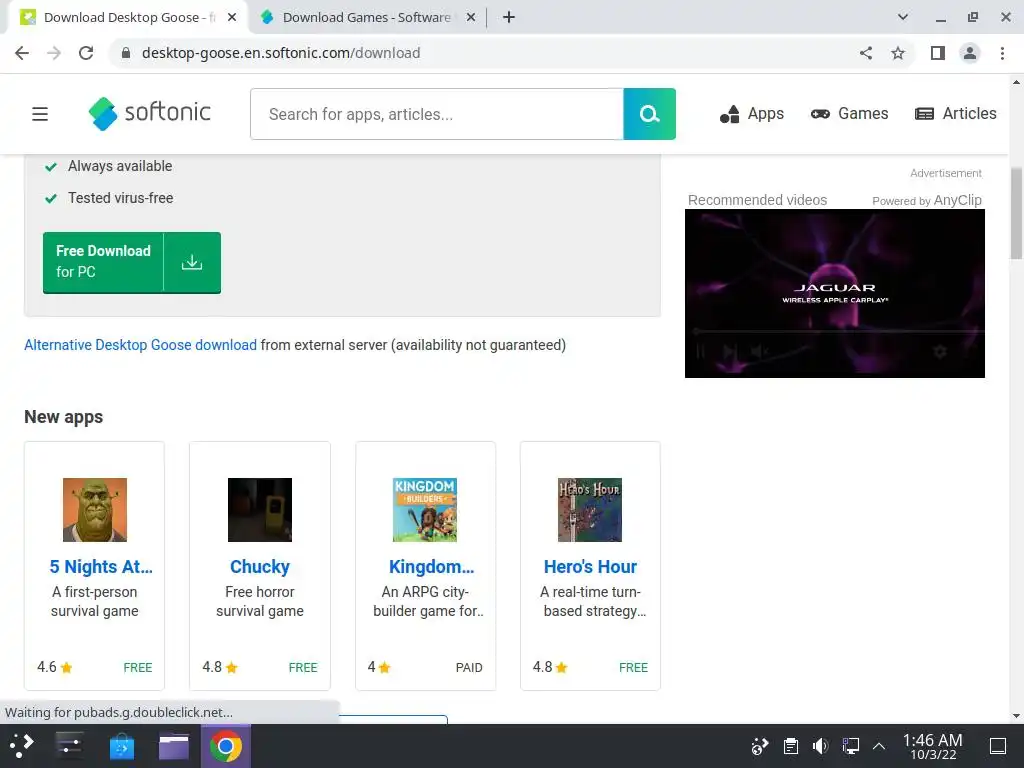Go back to previous page
This screenshot has height=768, width=1024.
[22, 53]
